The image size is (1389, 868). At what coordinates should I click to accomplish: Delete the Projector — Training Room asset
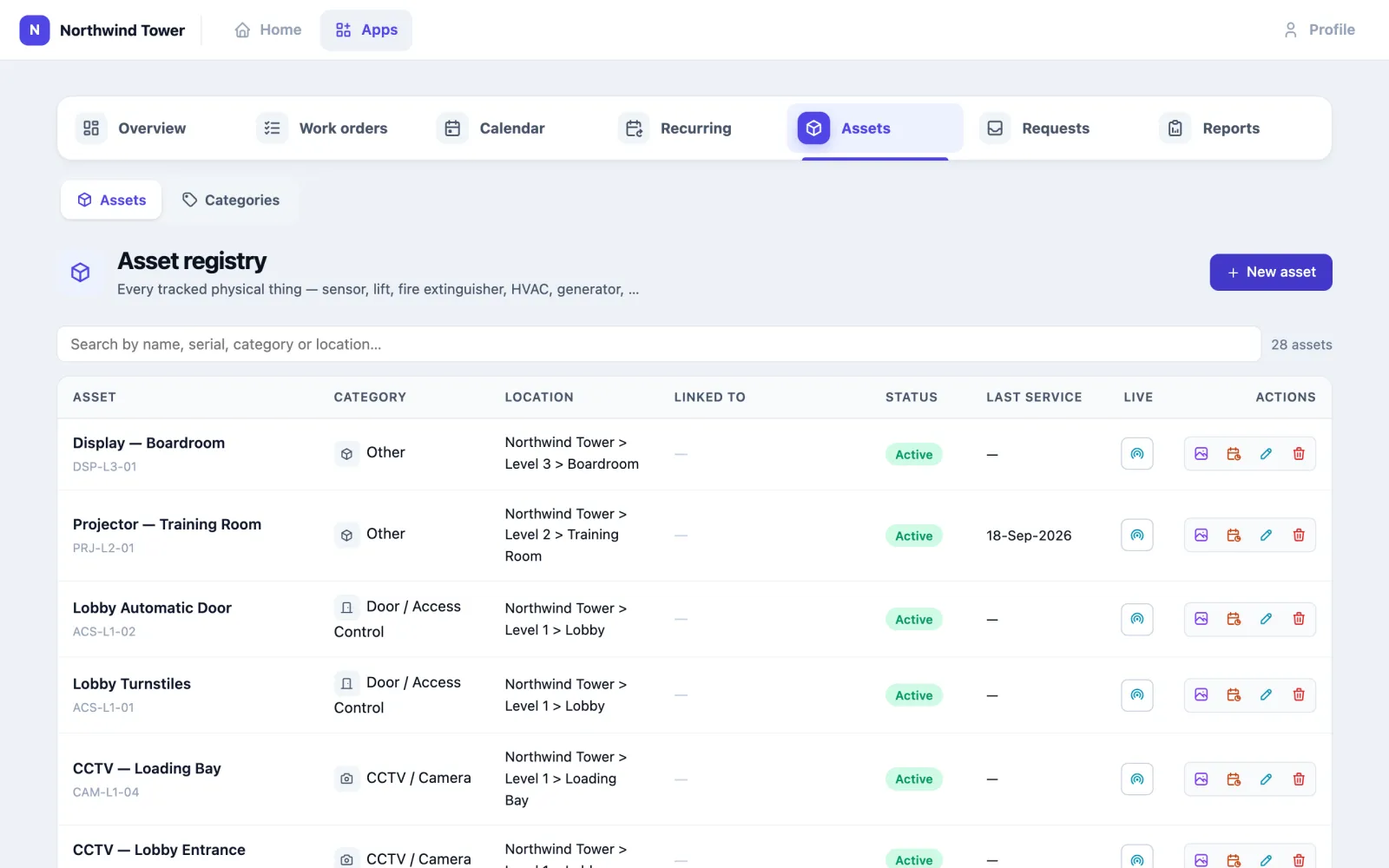pos(1299,536)
